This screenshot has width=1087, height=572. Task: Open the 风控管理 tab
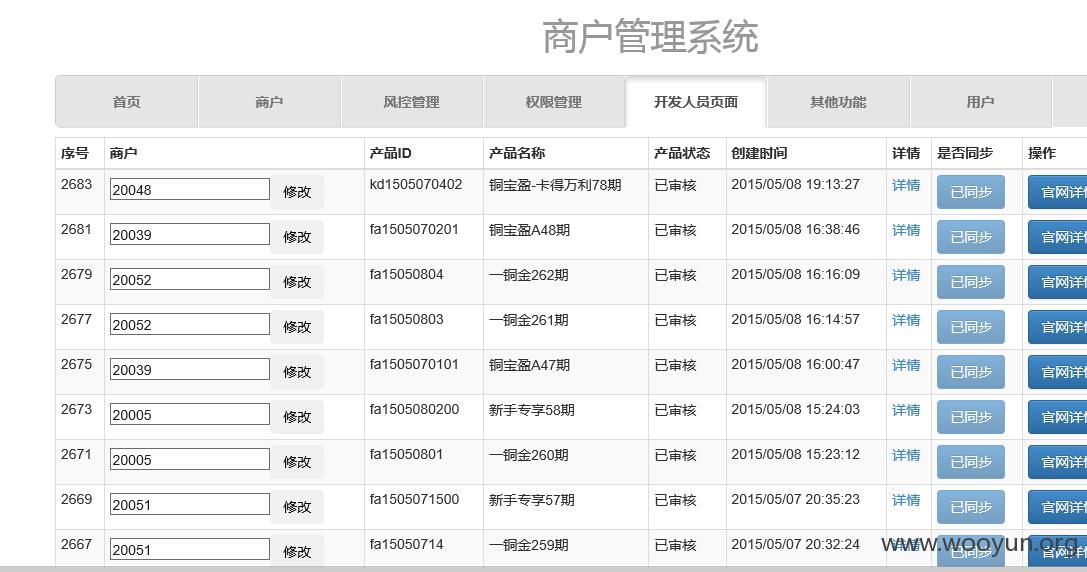point(411,102)
